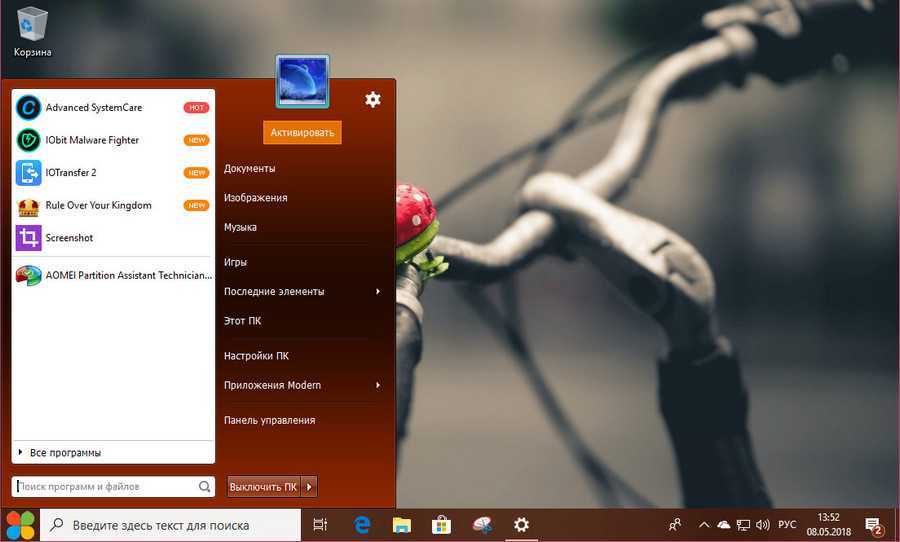Open the Microsoft Store taskbar icon

pos(440,524)
